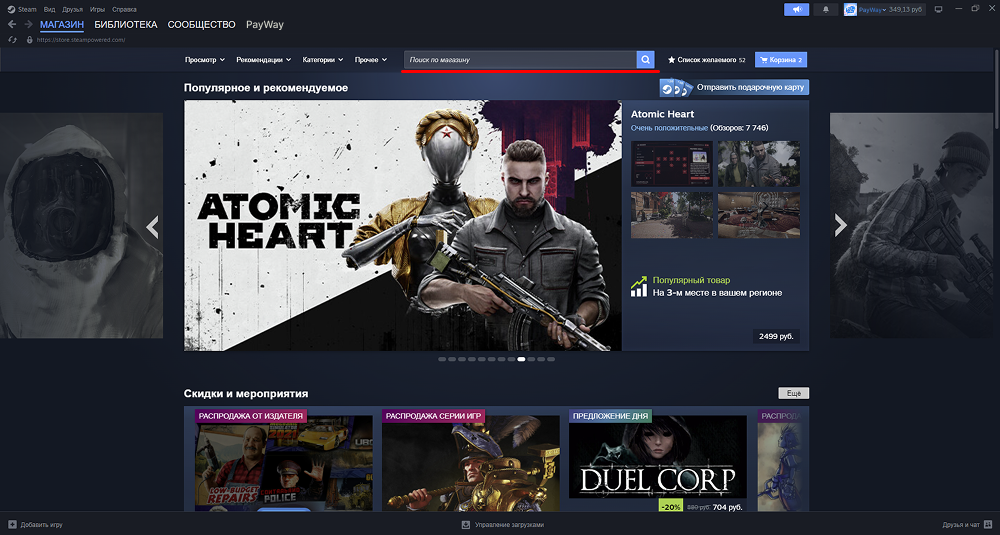Open the Очень положительные reviews link

[669, 128]
